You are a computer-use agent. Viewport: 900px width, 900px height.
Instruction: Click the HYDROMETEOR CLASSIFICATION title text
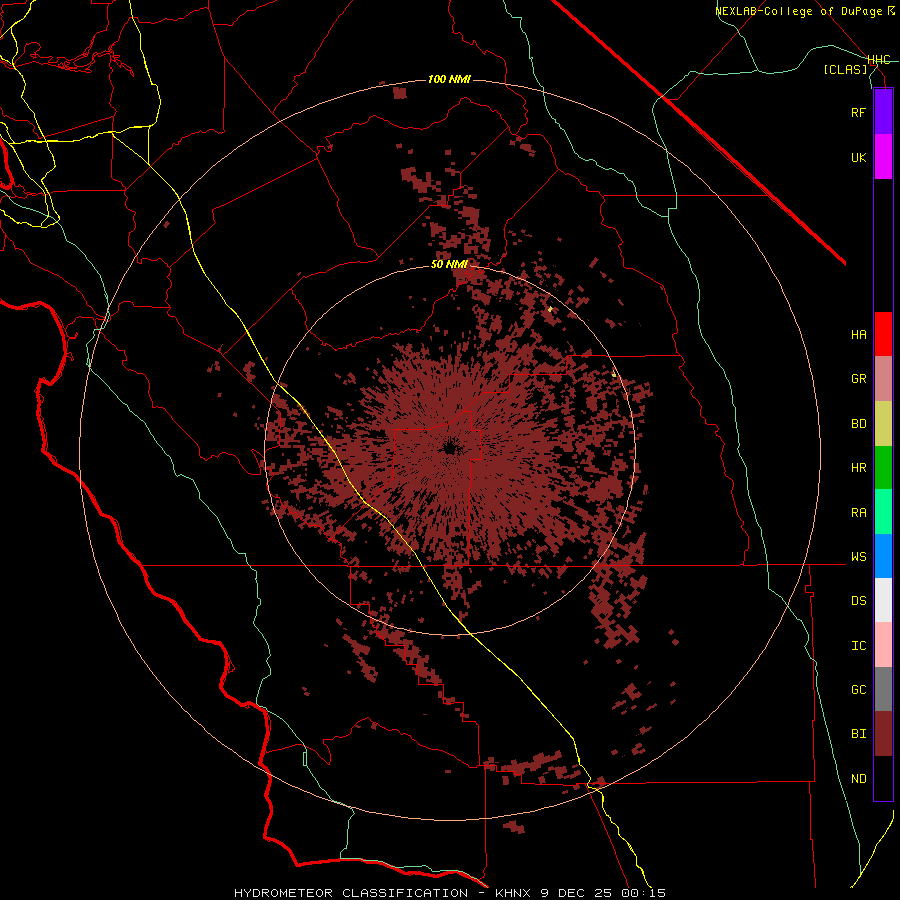tap(351, 893)
